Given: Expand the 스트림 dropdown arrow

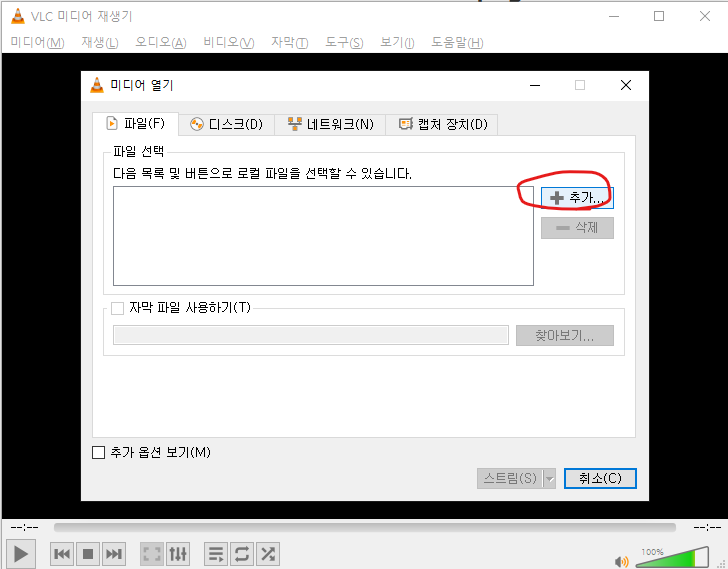Looking at the screenshot, I should [549, 478].
